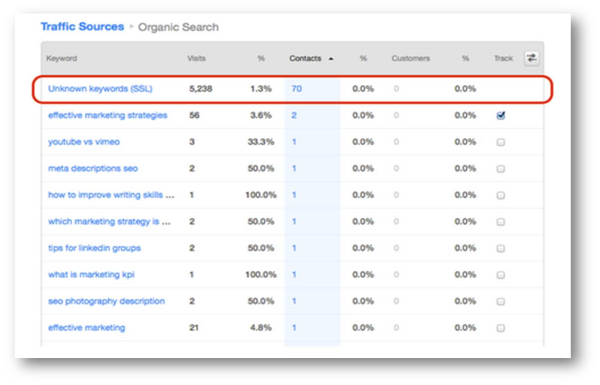Open meta descriptions seo keyword
This screenshot has width=600, height=385.
click(93, 168)
